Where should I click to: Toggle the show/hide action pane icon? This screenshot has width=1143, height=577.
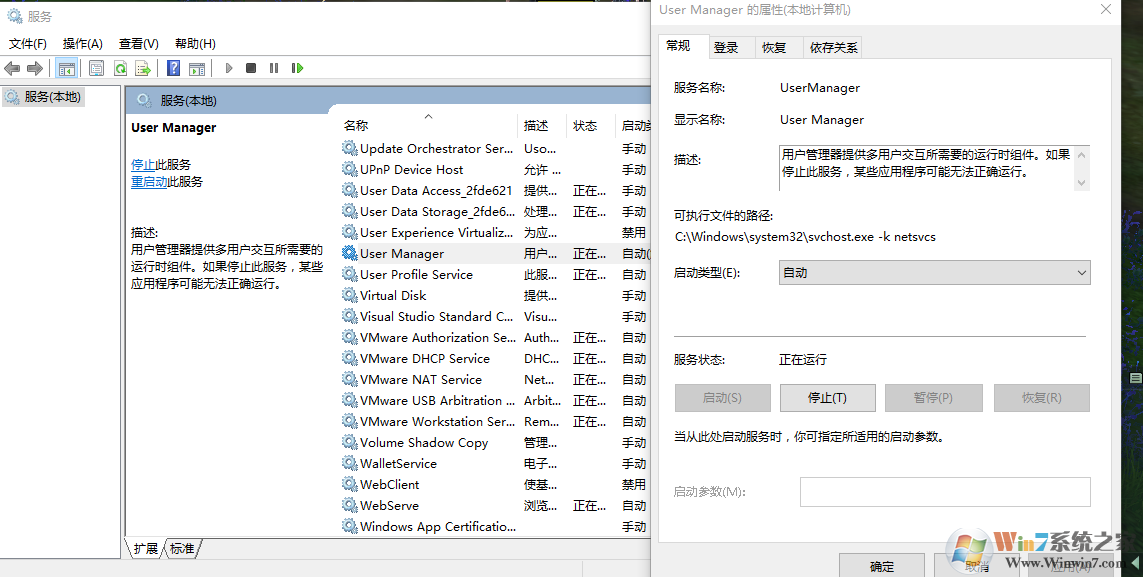197,68
